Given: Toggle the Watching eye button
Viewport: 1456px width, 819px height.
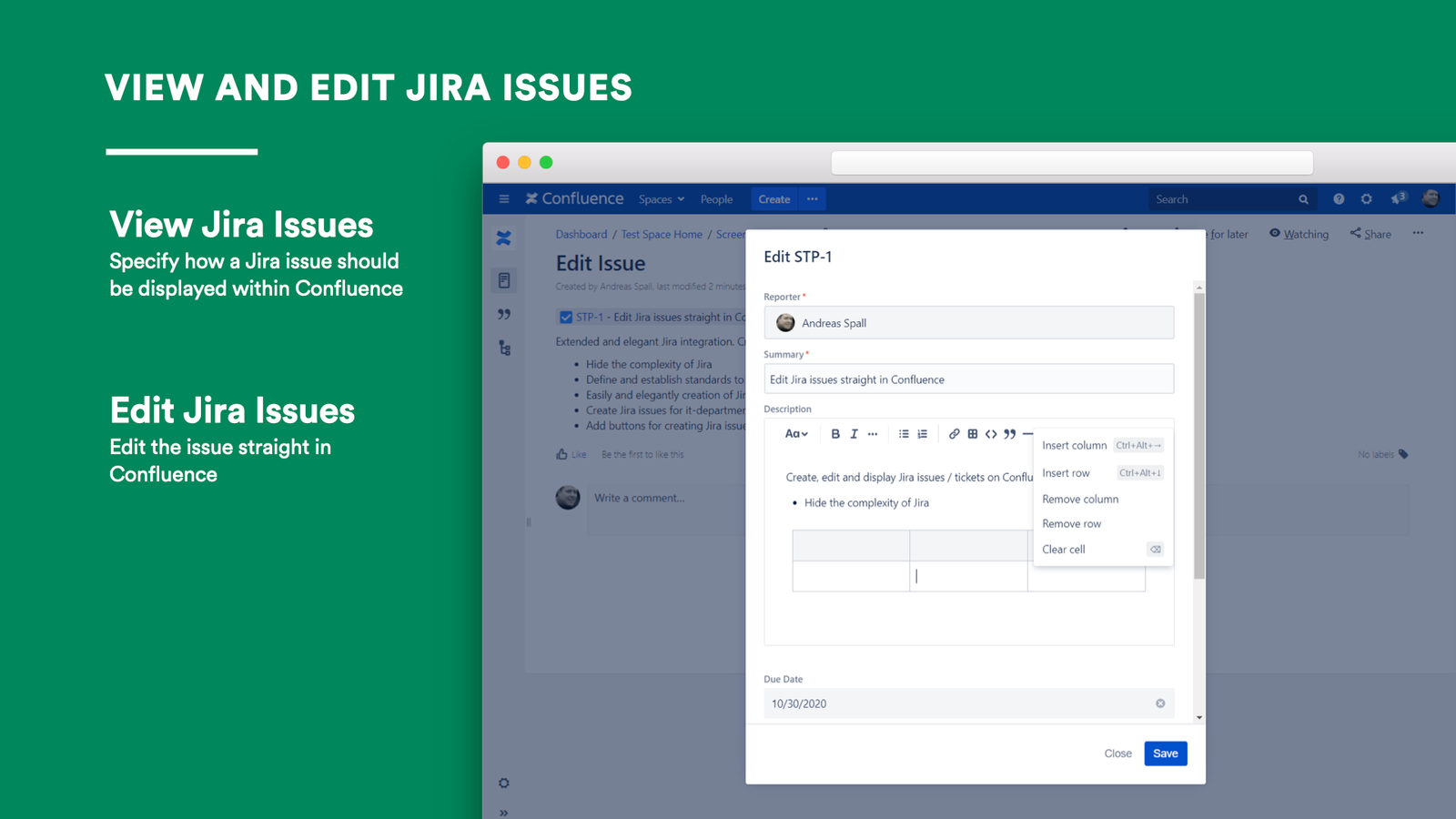Looking at the screenshot, I should 1299,234.
